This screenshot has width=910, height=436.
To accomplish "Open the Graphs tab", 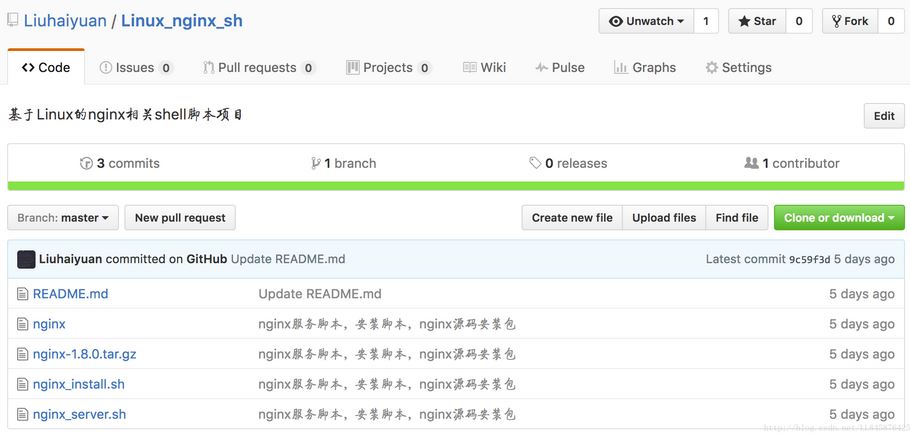I will 645,67.
